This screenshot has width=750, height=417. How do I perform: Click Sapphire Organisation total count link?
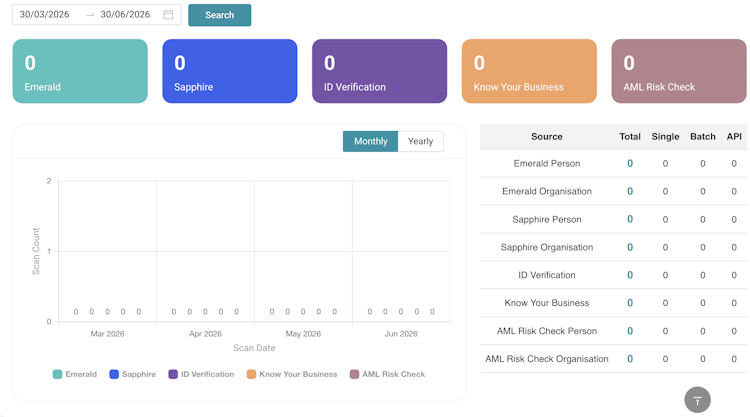(x=630, y=247)
